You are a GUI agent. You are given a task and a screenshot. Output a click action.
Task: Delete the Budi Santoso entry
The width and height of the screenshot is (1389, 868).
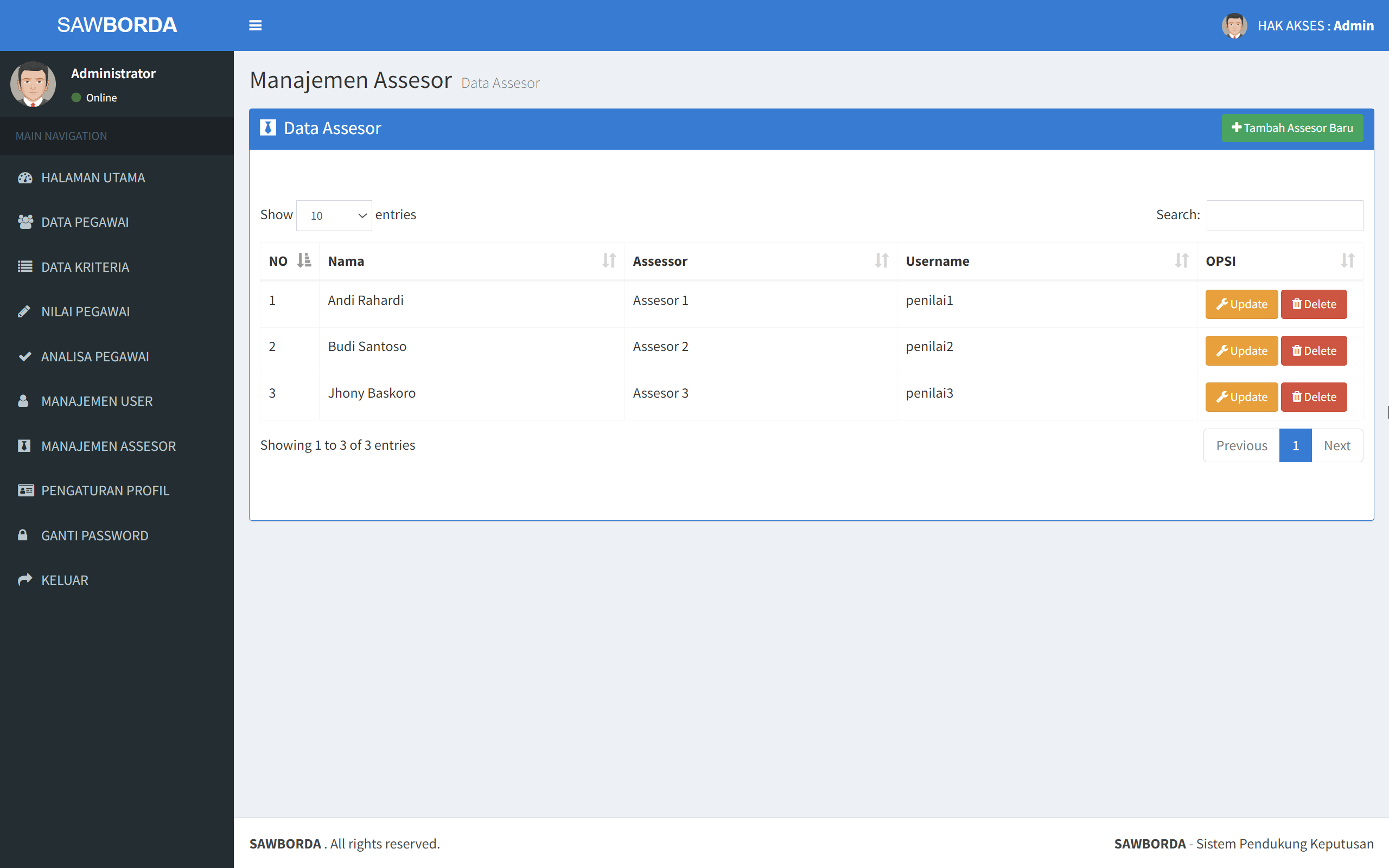[1314, 350]
